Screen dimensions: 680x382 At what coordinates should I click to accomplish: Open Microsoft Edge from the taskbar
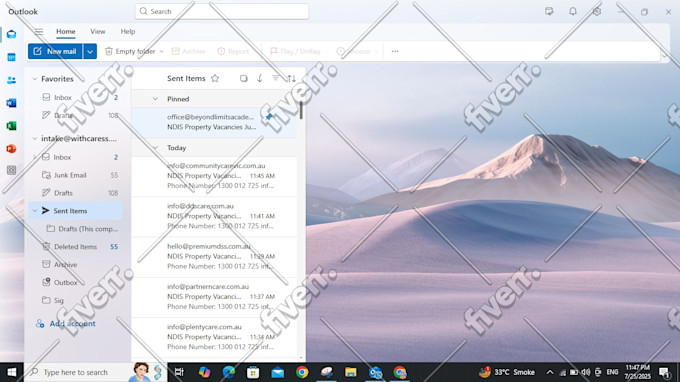point(229,372)
